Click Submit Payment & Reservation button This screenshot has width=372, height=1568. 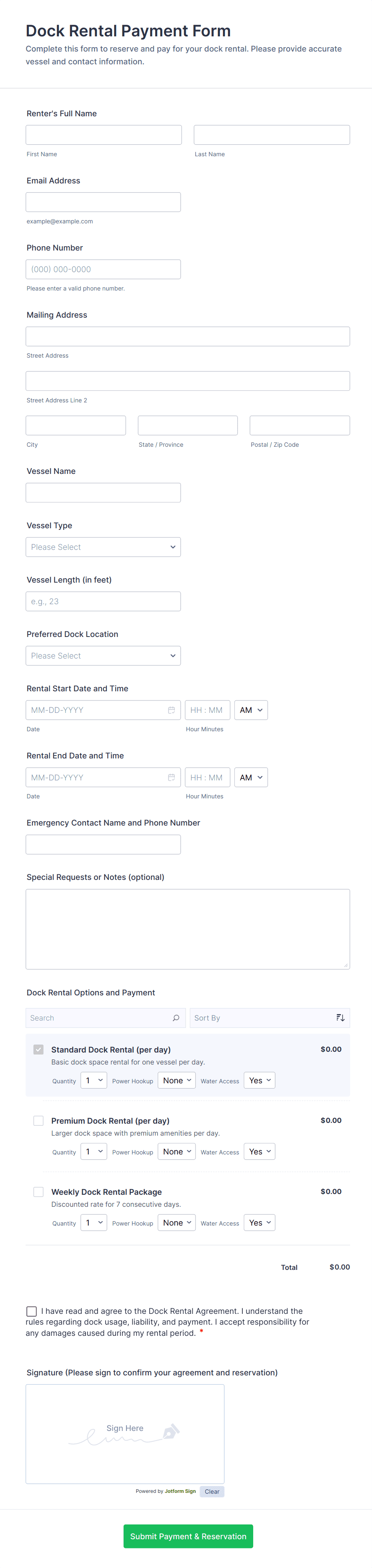coord(188,1536)
